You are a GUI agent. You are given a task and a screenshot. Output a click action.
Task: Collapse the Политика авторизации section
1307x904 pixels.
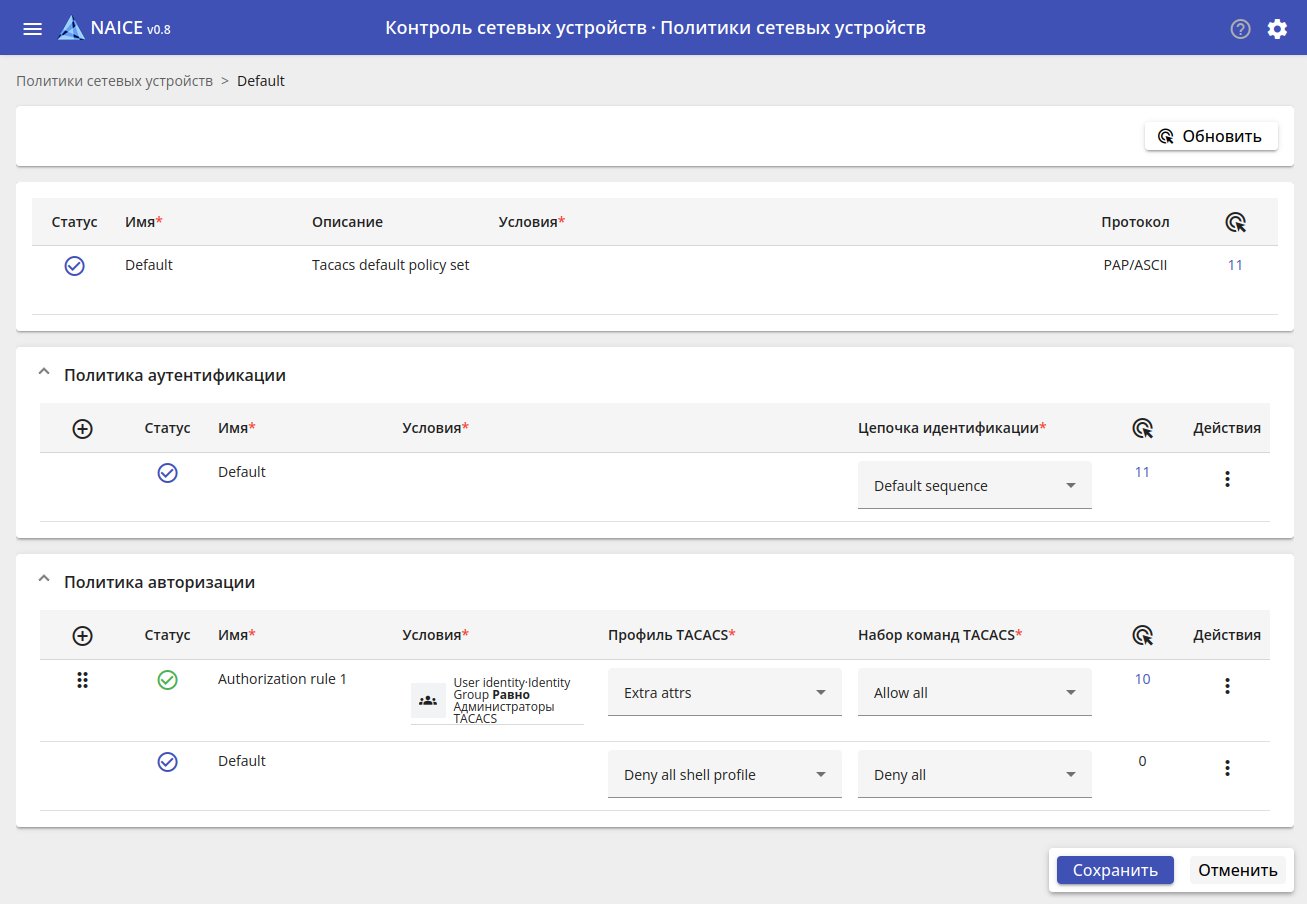tap(43, 582)
